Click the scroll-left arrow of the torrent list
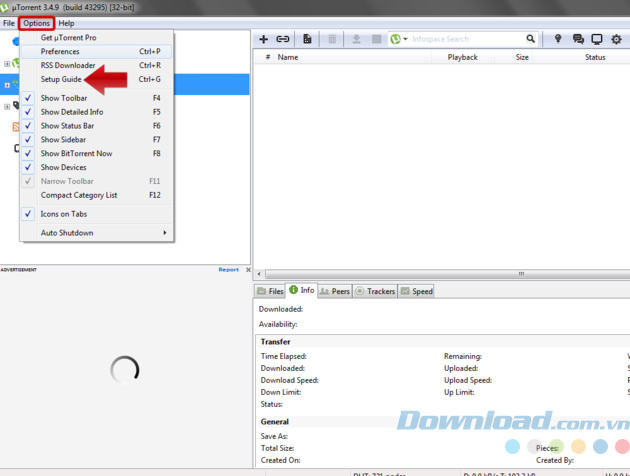The width and height of the screenshot is (630, 476). click(x=259, y=274)
